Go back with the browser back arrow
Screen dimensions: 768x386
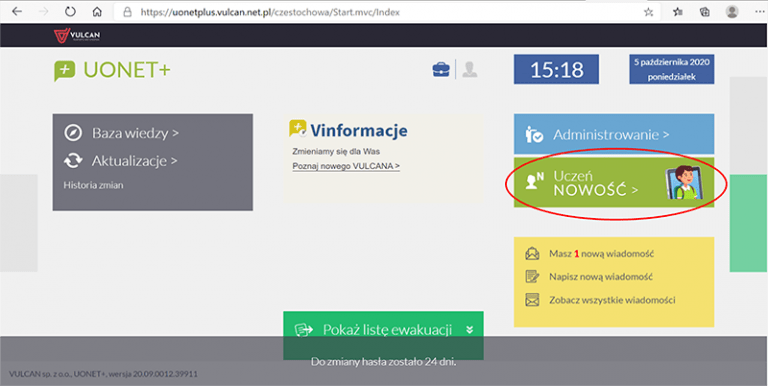click(17, 12)
